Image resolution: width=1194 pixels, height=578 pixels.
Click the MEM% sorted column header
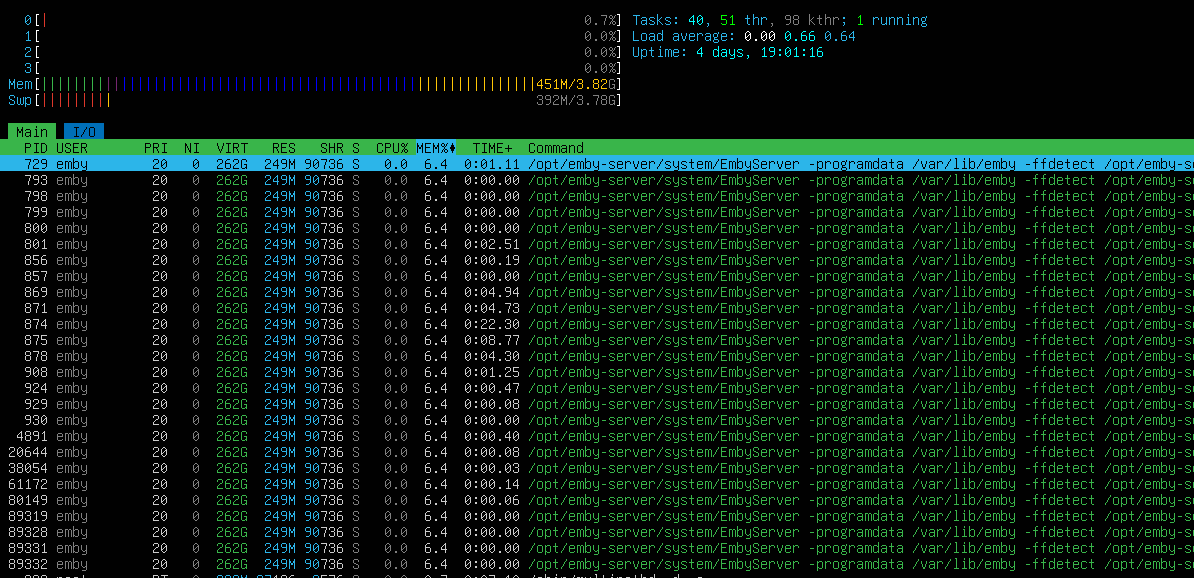click(x=436, y=148)
